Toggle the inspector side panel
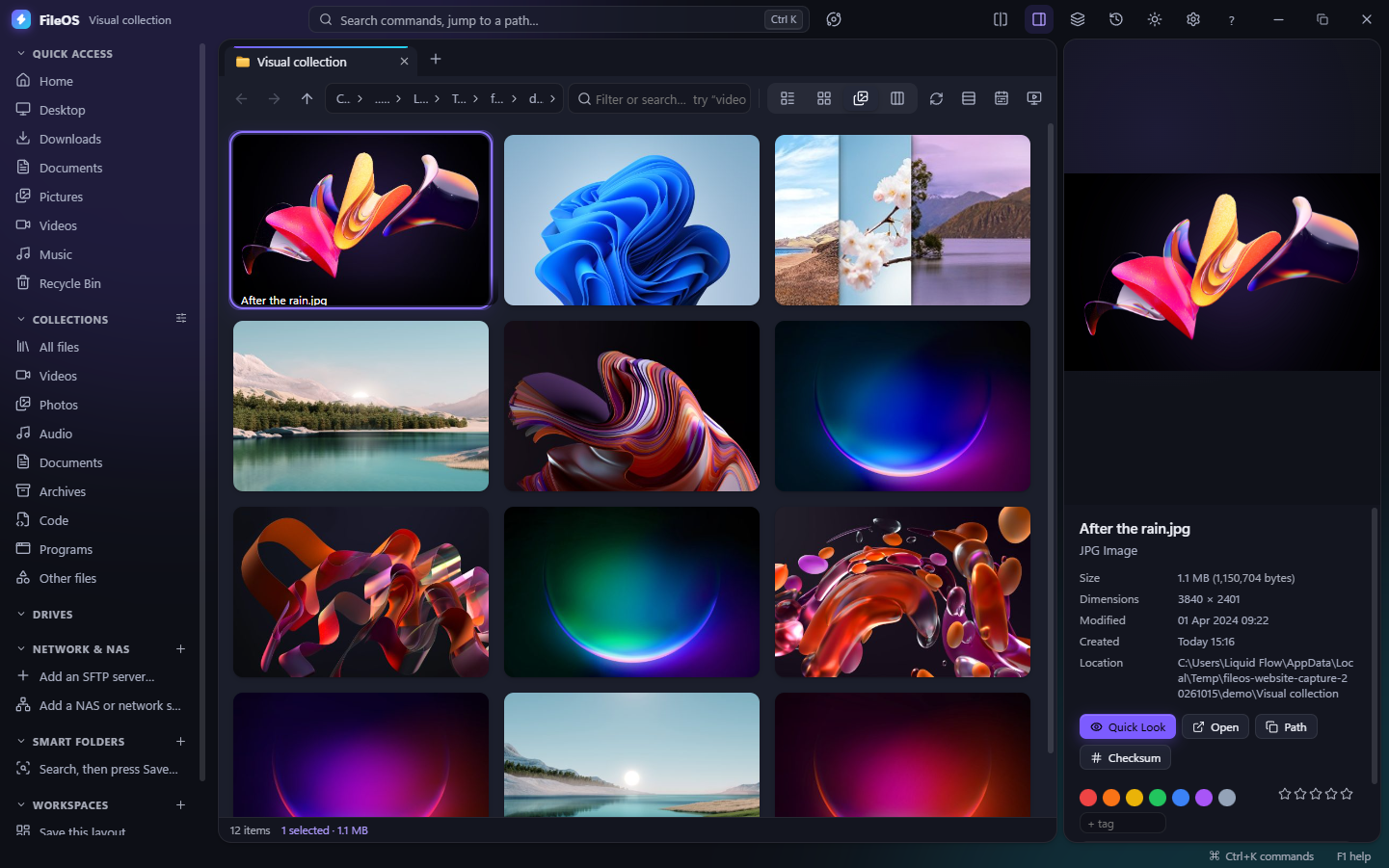 (1039, 19)
